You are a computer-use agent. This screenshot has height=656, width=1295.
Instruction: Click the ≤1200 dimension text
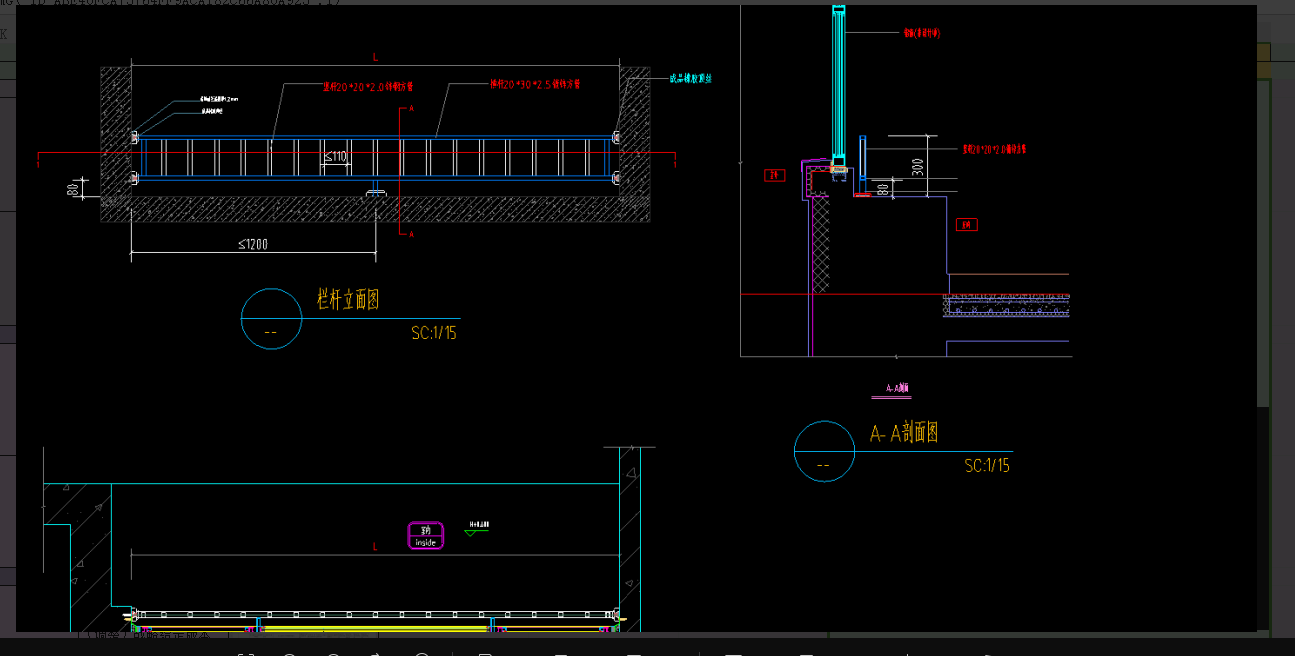(251, 243)
